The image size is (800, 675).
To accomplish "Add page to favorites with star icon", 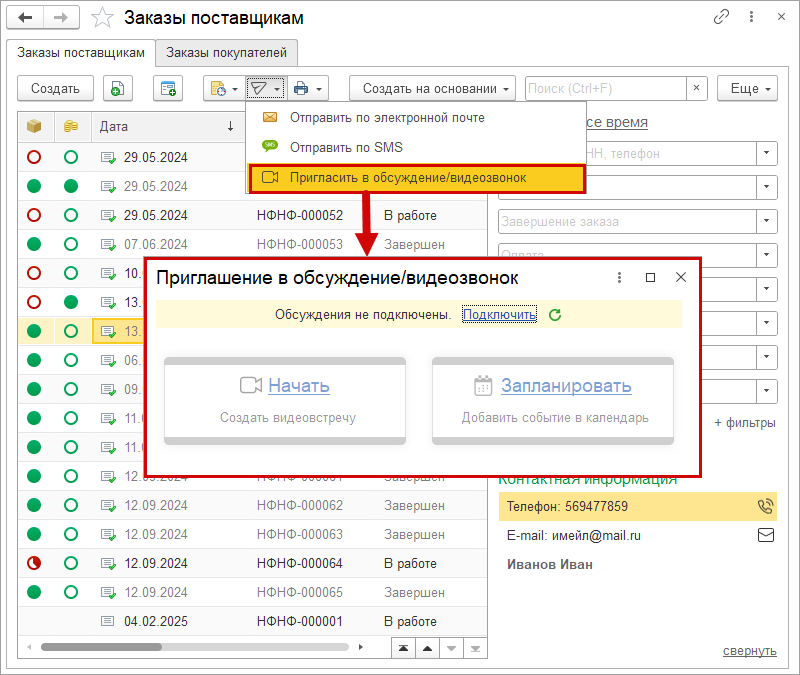I will tap(102, 18).
